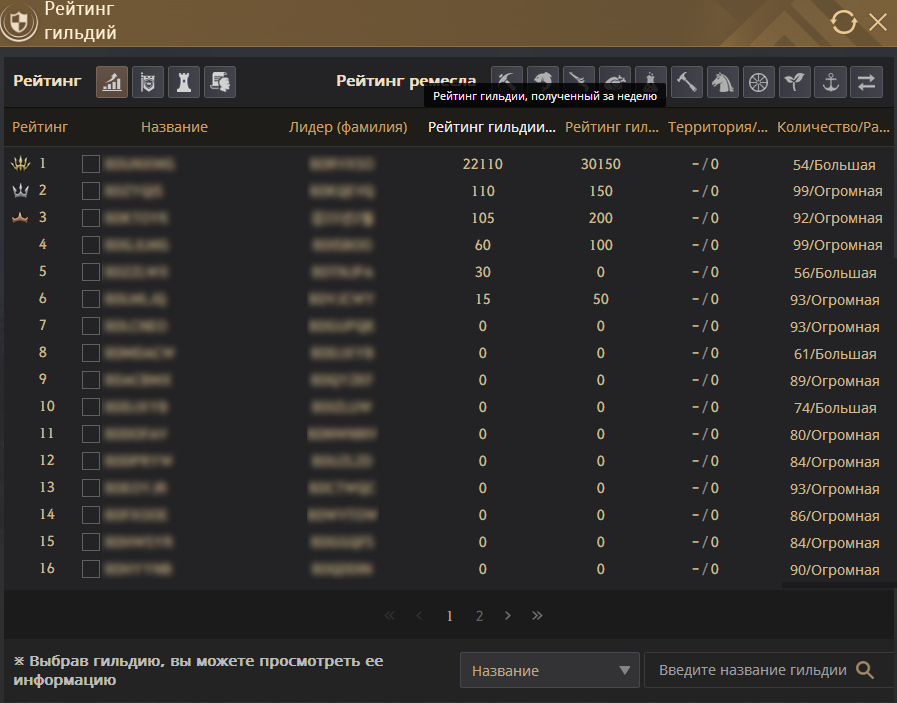Click the 89/Огромная size cell
Image resolution: width=897 pixels, height=703 pixels.
(835, 381)
